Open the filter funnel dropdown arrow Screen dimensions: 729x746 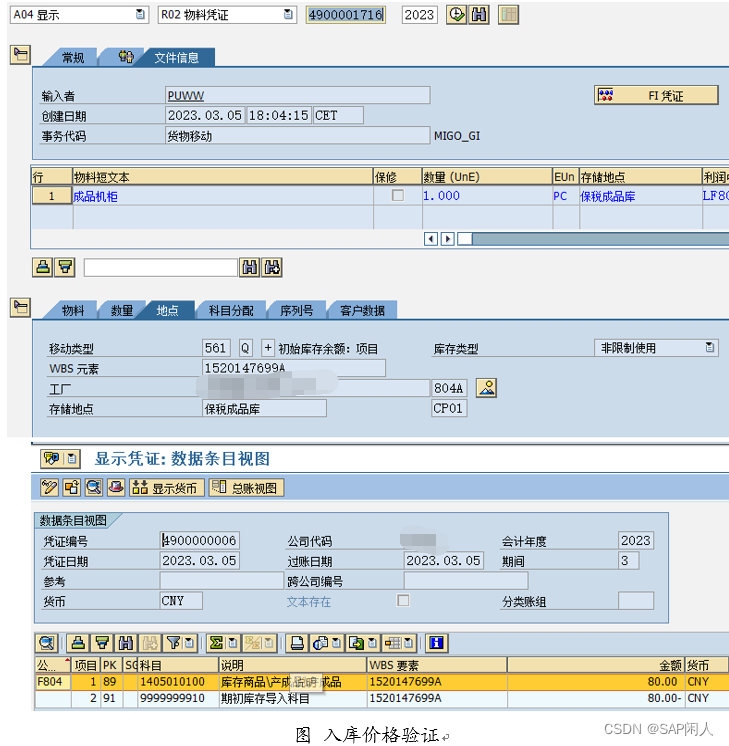point(189,643)
